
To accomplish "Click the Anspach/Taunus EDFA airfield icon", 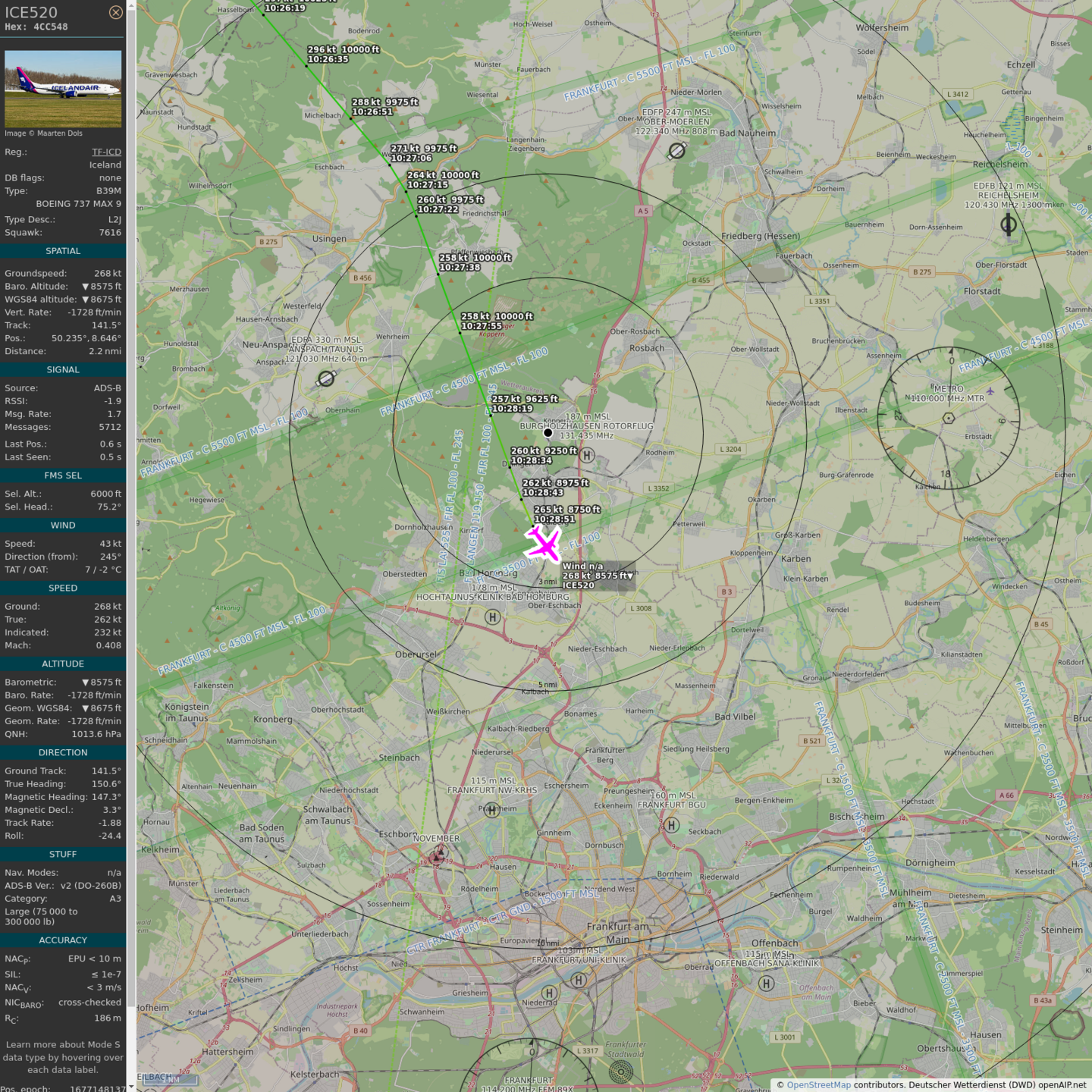I will (326, 378).
